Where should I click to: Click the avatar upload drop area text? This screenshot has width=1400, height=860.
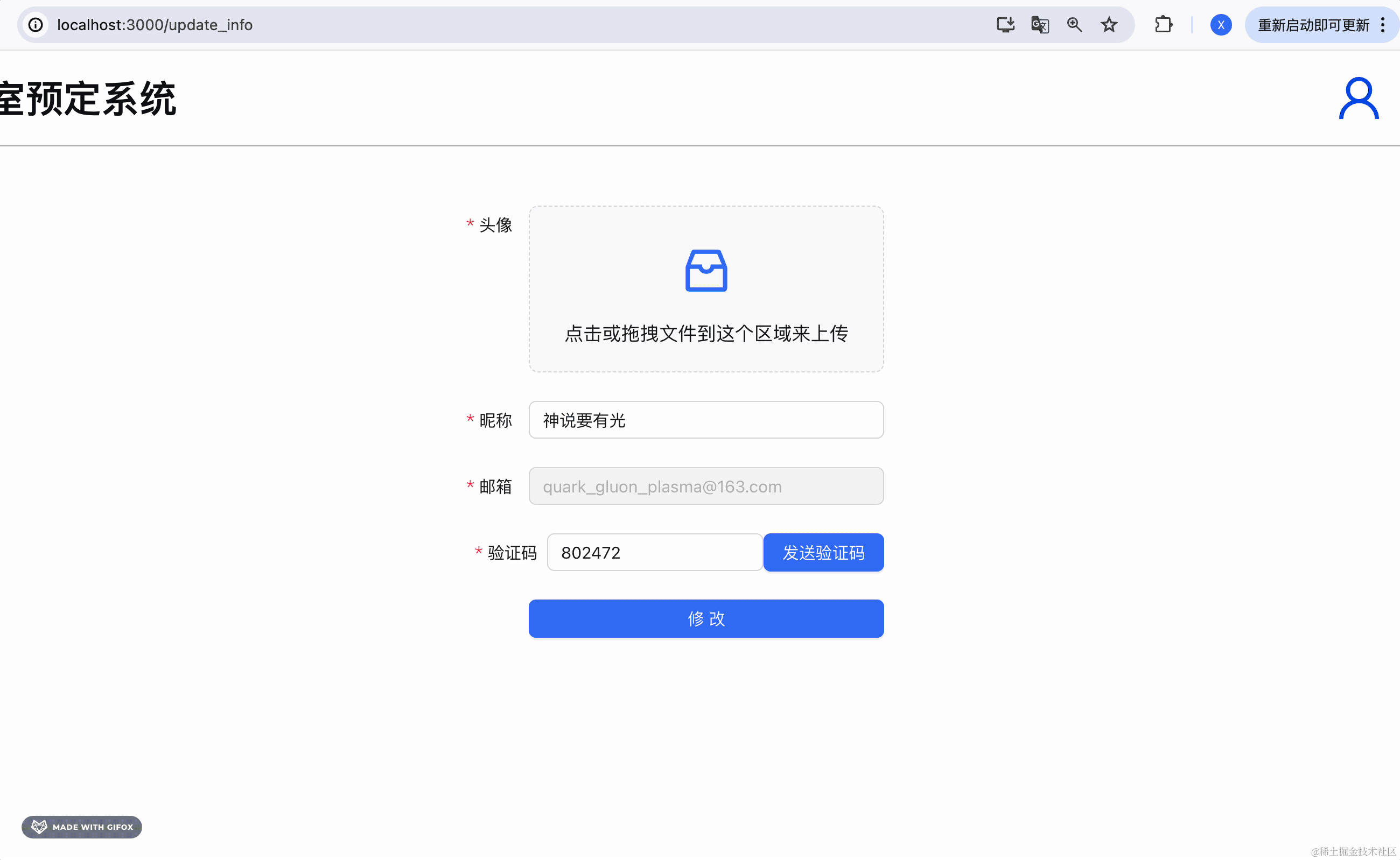(706, 333)
